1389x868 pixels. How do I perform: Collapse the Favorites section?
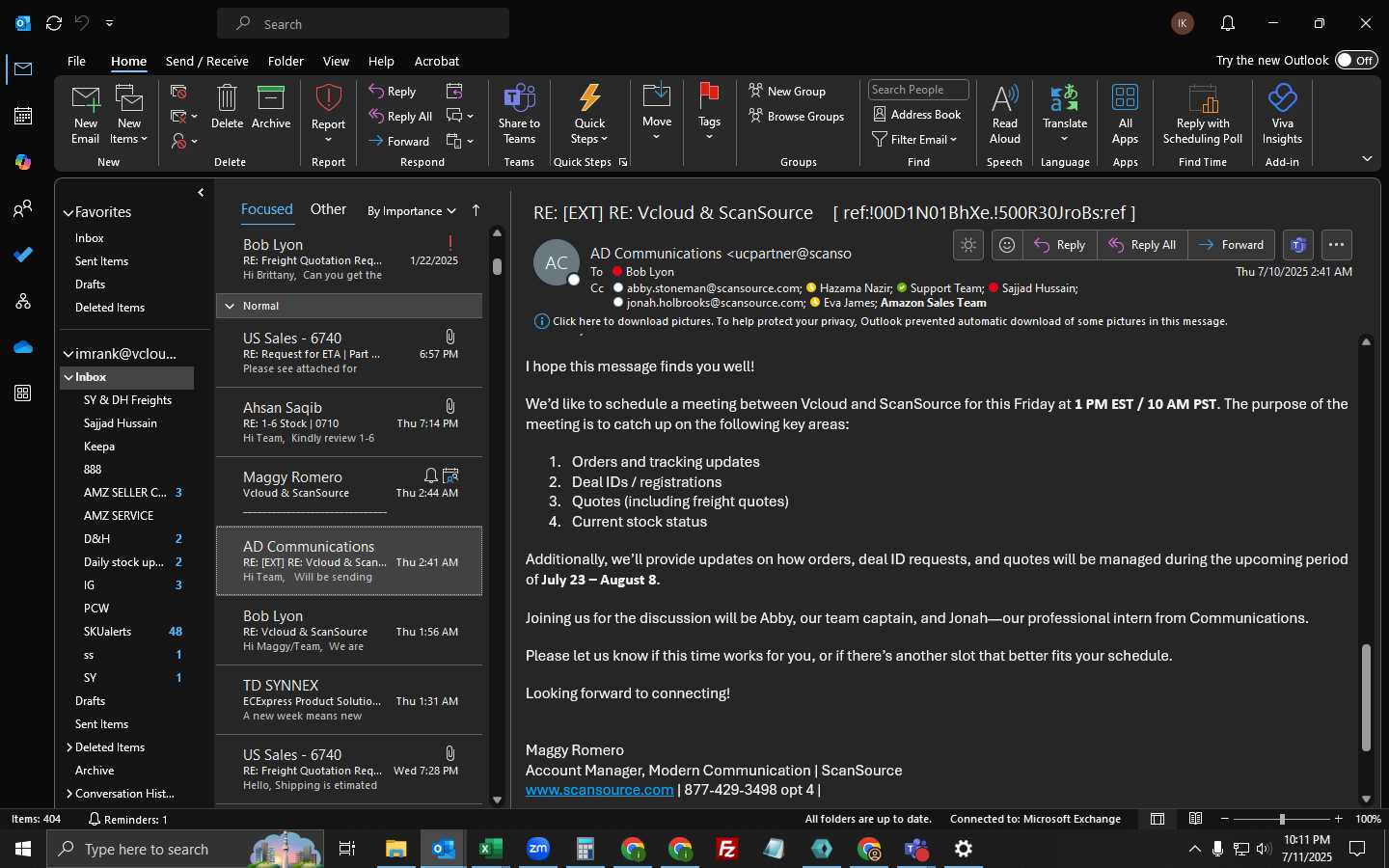pyautogui.click(x=68, y=213)
